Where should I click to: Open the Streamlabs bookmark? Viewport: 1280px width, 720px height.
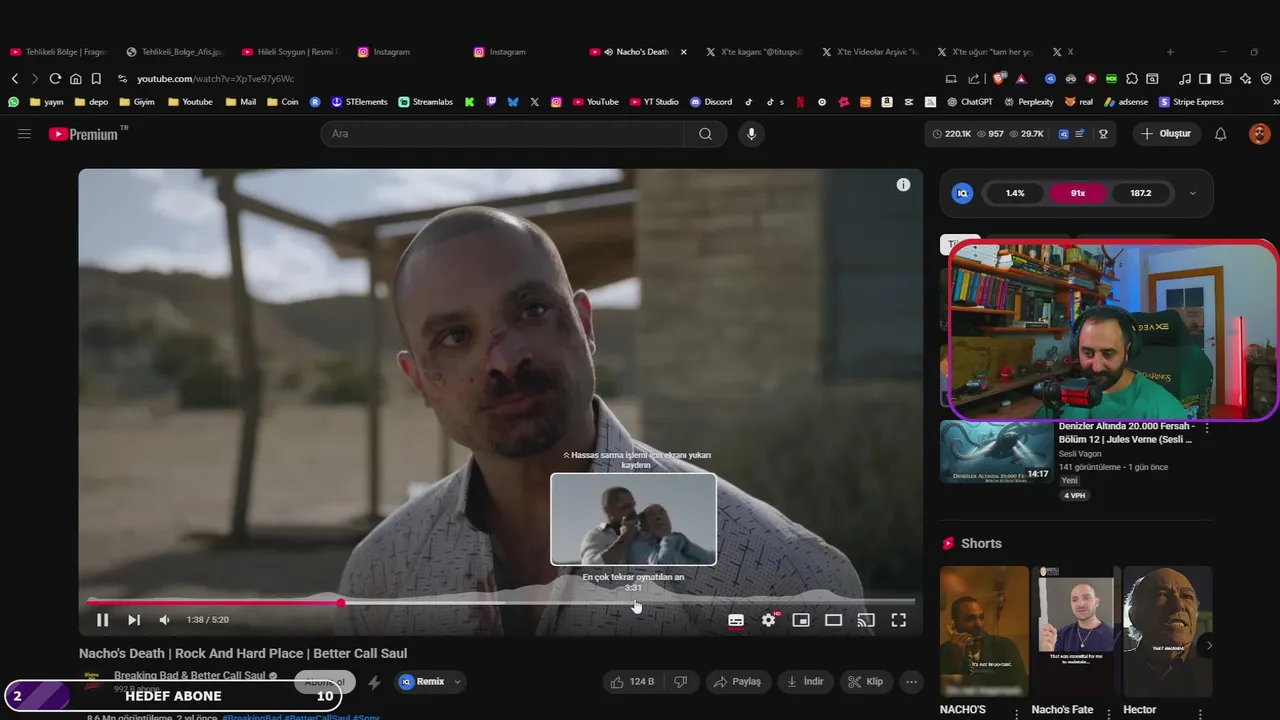click(425, 102)
